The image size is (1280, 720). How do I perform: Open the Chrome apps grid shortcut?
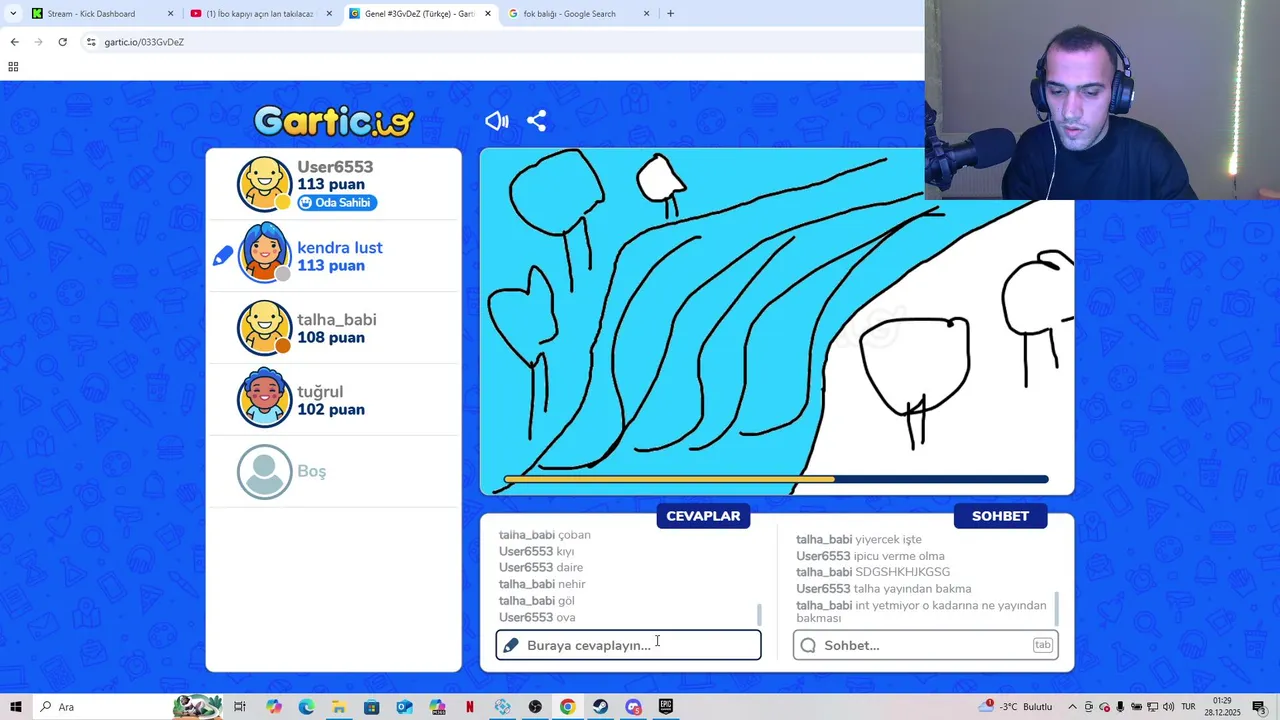click(13, 67)
